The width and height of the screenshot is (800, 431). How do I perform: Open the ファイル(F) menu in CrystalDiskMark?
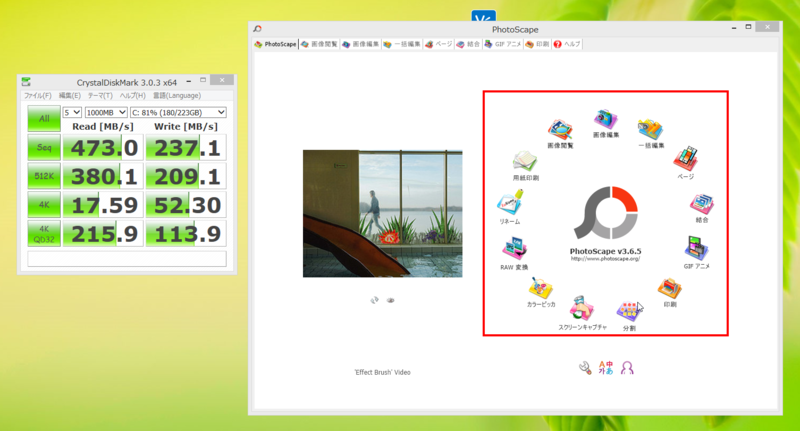point(38,95)
